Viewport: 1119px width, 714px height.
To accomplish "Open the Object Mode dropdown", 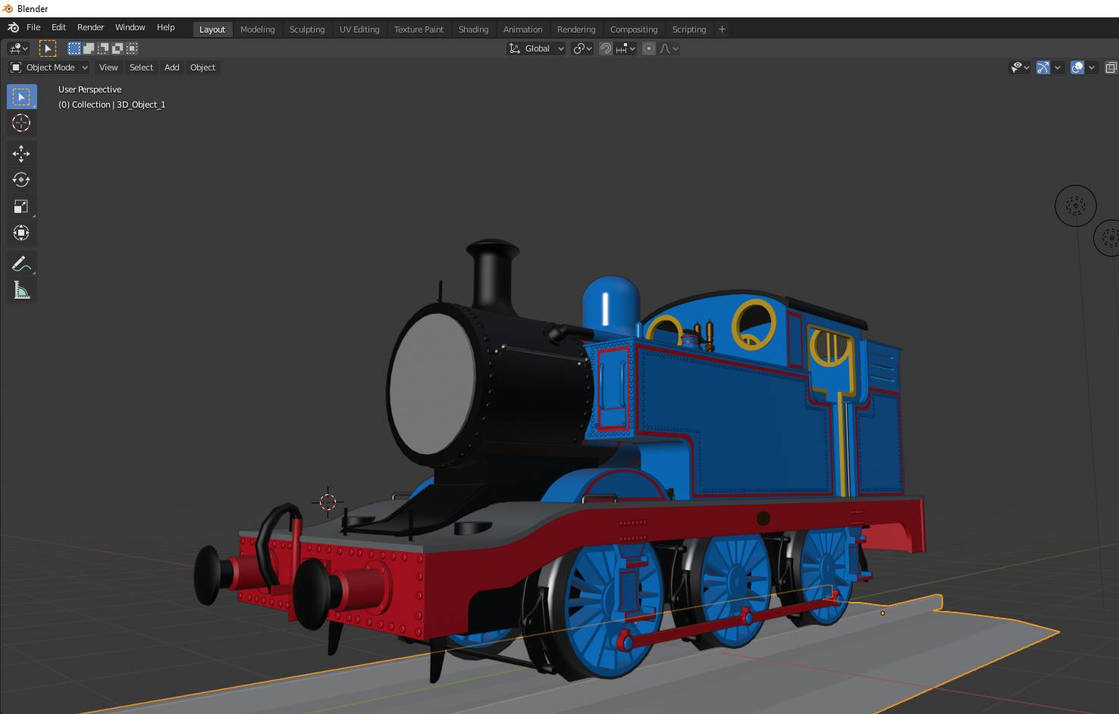I will click(x=49, y=67).
